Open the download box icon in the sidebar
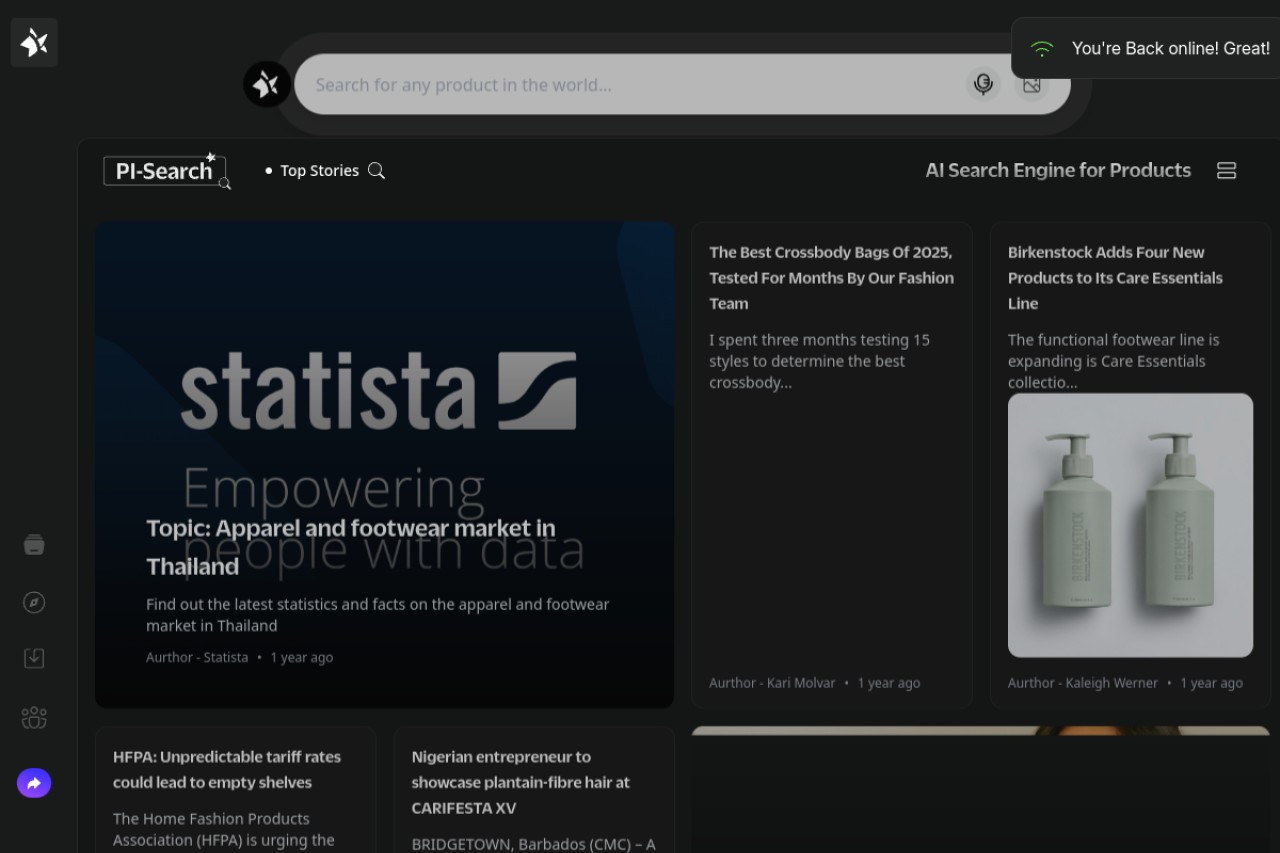Image resolution: width=1280 pixels, height=853 pixels. pyautogui.click(x=34, y=658)
